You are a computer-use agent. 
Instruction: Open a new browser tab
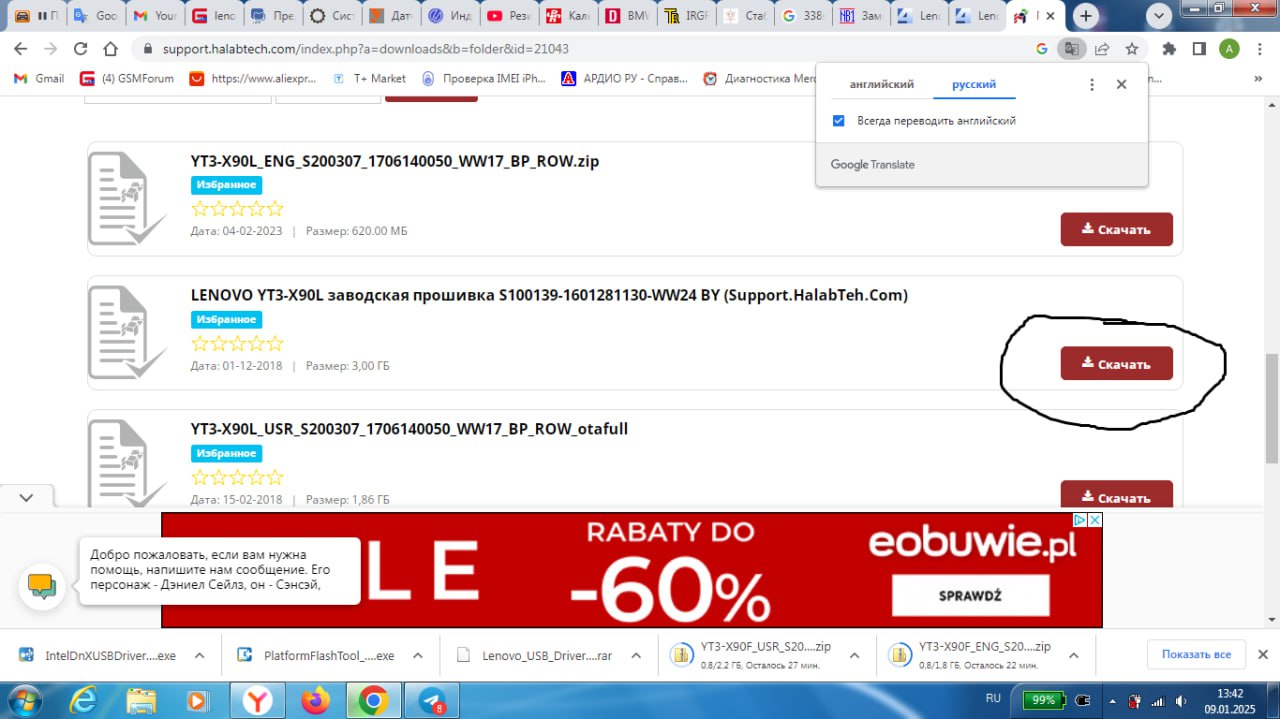click(x=1086, y=16)
